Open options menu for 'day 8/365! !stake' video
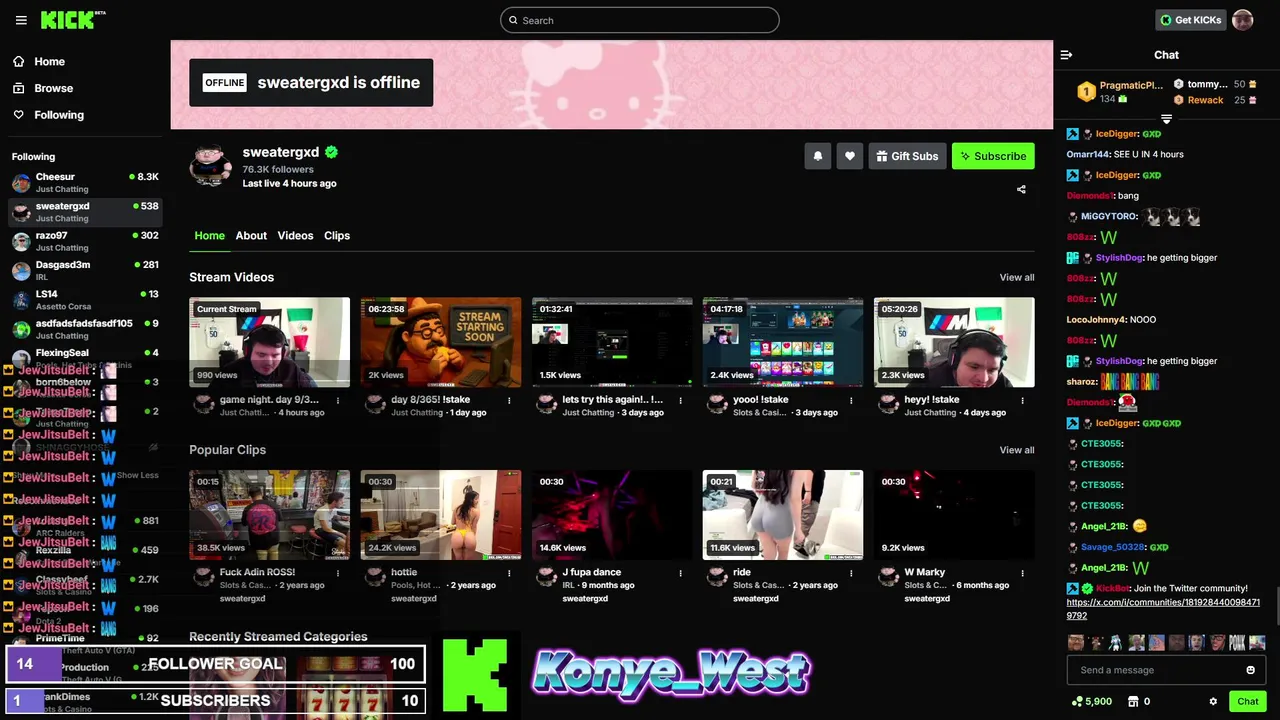The width and height of the screenshot is (1280, 720). point(509,400)
